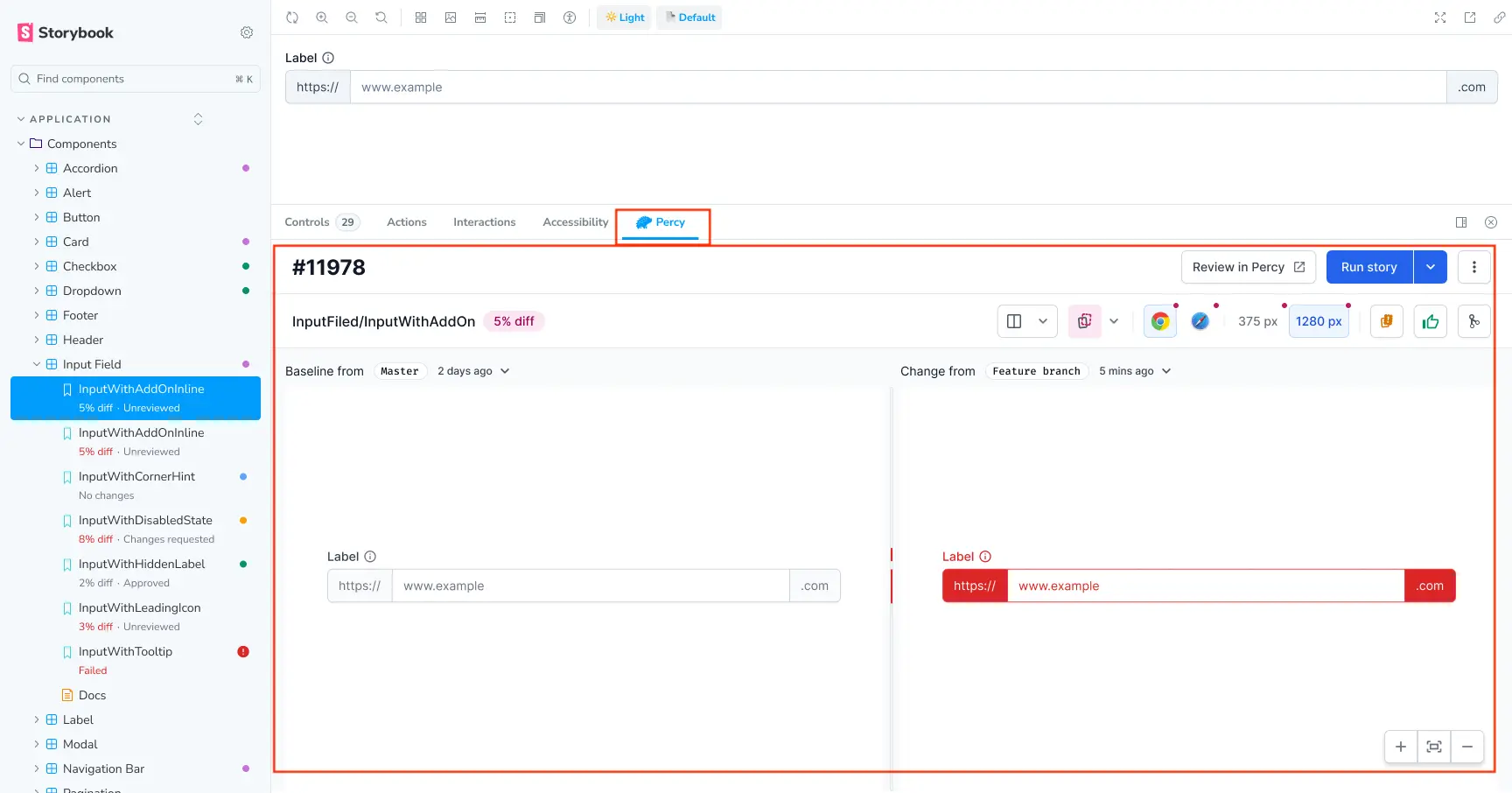Click the zoom in toolbar icon
This screenshot has height=793, width=1512.
click(x=322, y=18)
